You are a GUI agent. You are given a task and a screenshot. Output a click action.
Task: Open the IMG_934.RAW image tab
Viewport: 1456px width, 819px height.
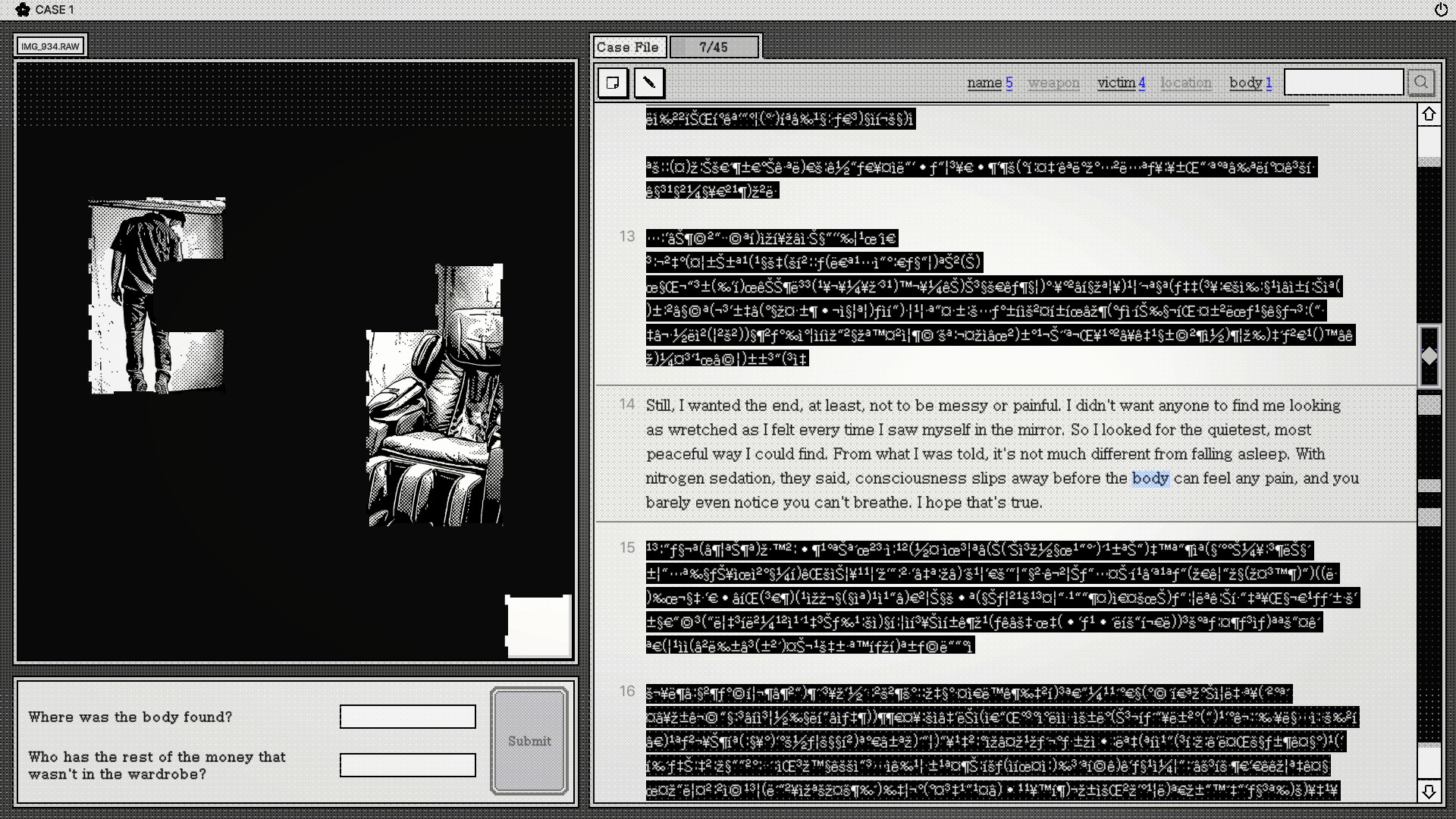coord(50,46)
